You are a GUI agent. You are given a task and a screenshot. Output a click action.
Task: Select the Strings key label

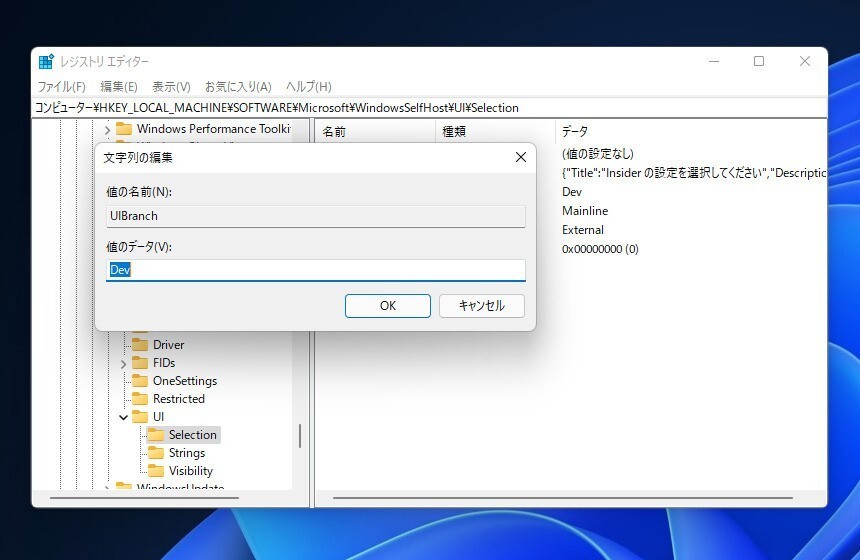[x=187, y=453]
